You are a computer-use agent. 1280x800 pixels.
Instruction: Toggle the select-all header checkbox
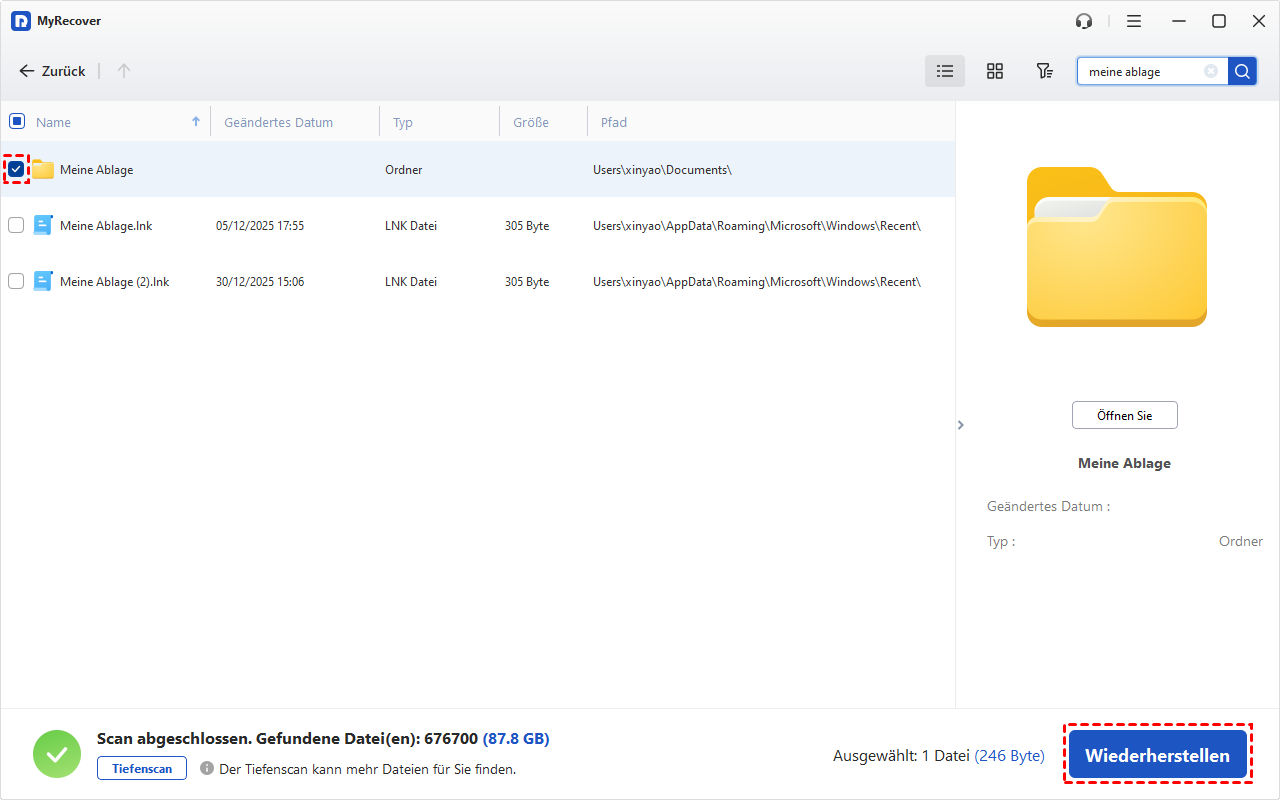(16, 122)
